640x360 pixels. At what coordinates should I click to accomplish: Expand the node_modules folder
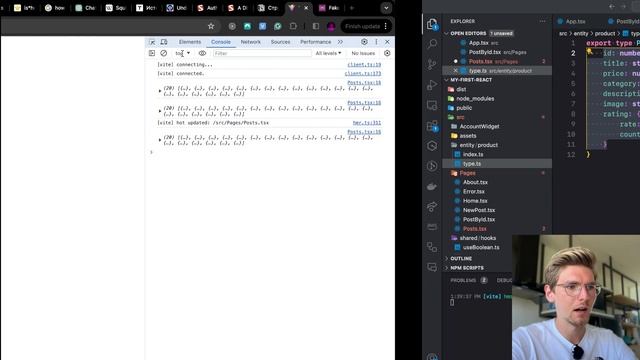[475, 98]
